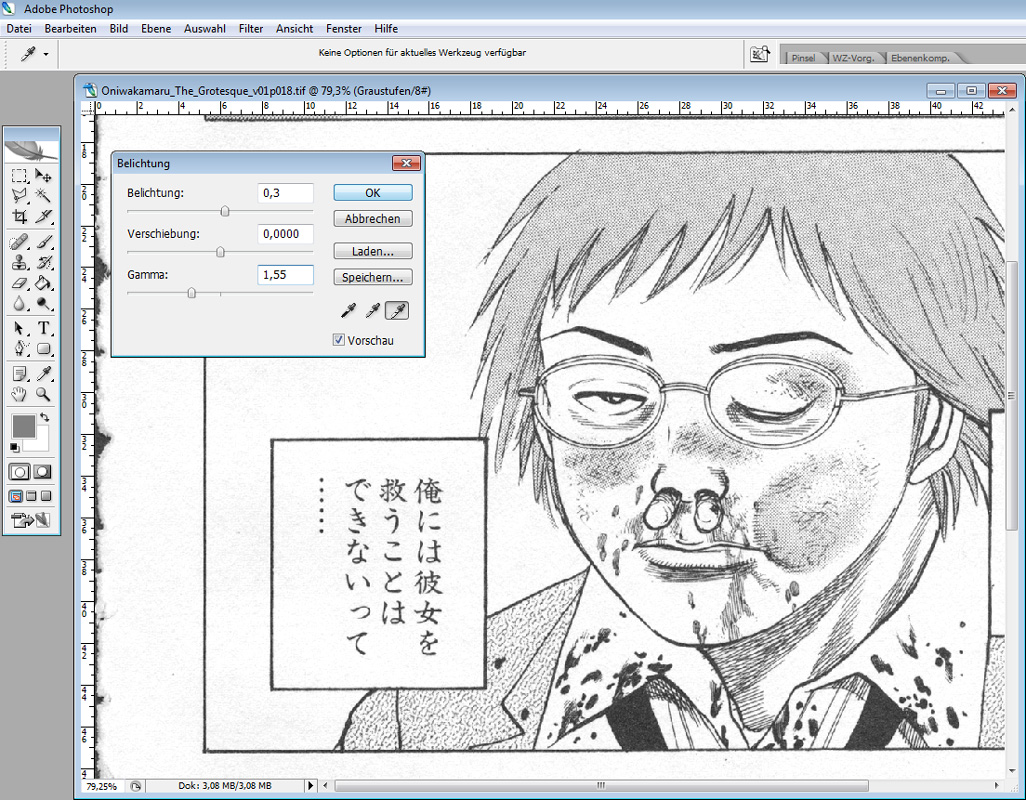This screenshot has height=800, width=1026.
Task: Open the Hilfe menu
Action: tap(386, 29)
